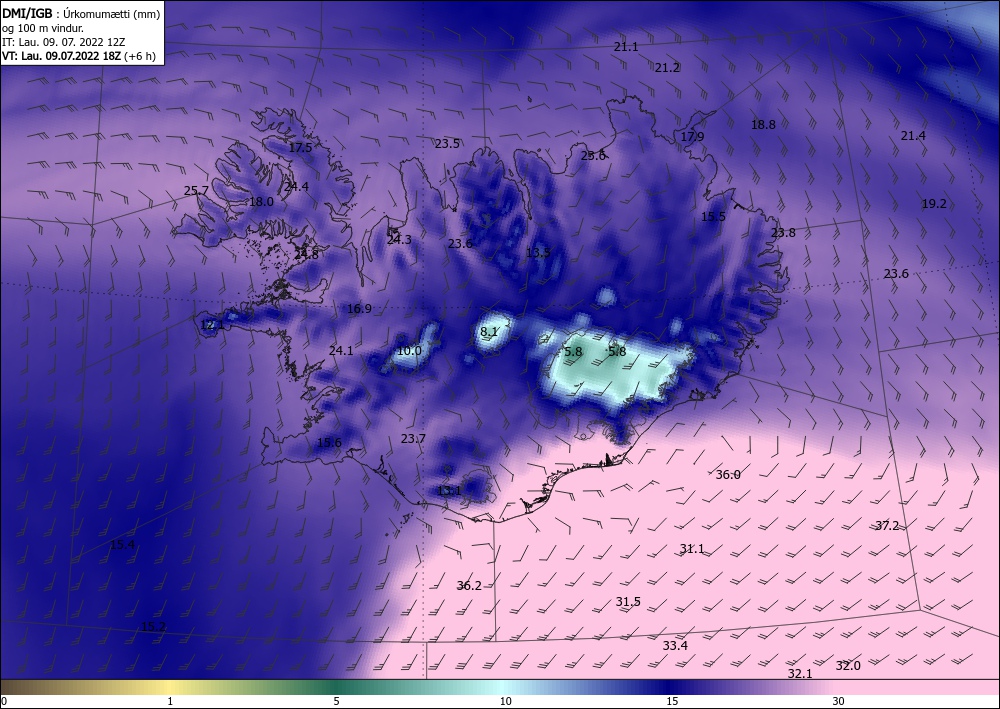The height and width of the screenshot is (709, 1000).
Task: Select the 23.7 value
Action: tap(413, 439)
